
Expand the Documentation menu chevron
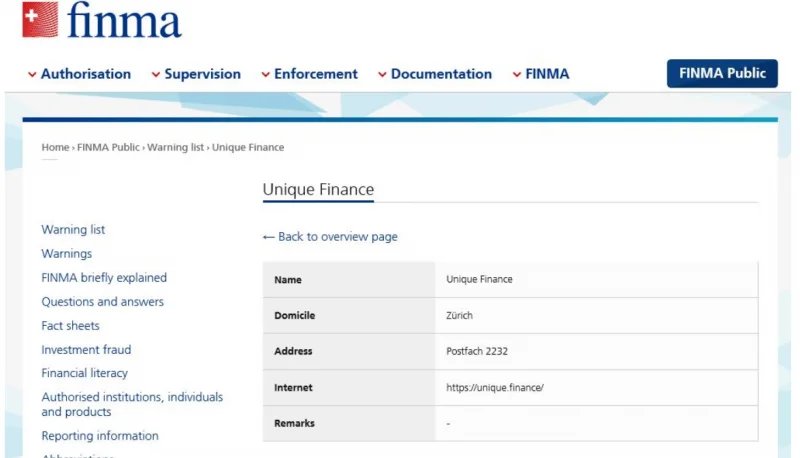(382, 74)
